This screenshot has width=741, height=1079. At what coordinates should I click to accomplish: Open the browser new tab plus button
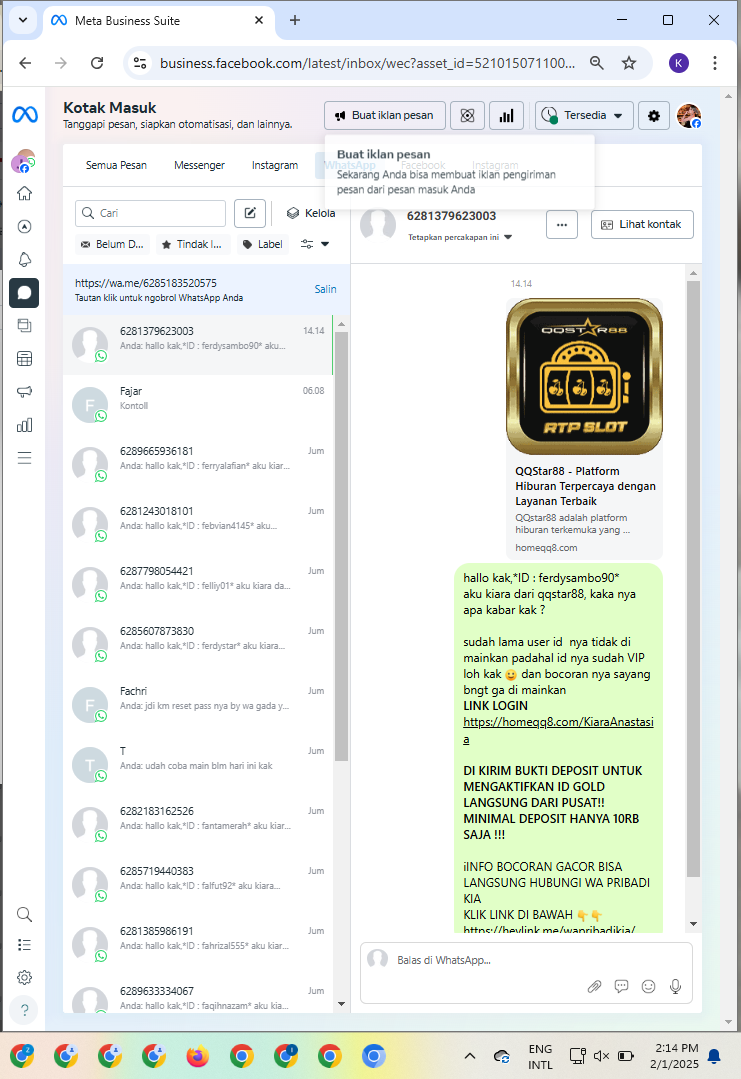pyautogui.click(x=294, y=20)
